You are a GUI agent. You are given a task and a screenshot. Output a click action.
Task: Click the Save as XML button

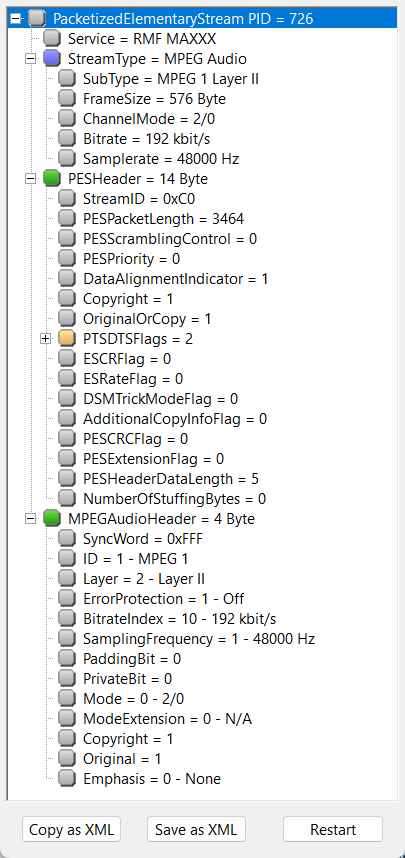click(196, 829)
